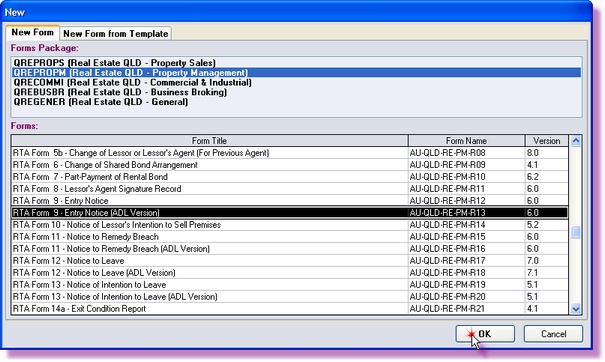Pick RTA Form 7 Part-Payment of Rental Bond
The image size is (605, 362).
point(289,177)
